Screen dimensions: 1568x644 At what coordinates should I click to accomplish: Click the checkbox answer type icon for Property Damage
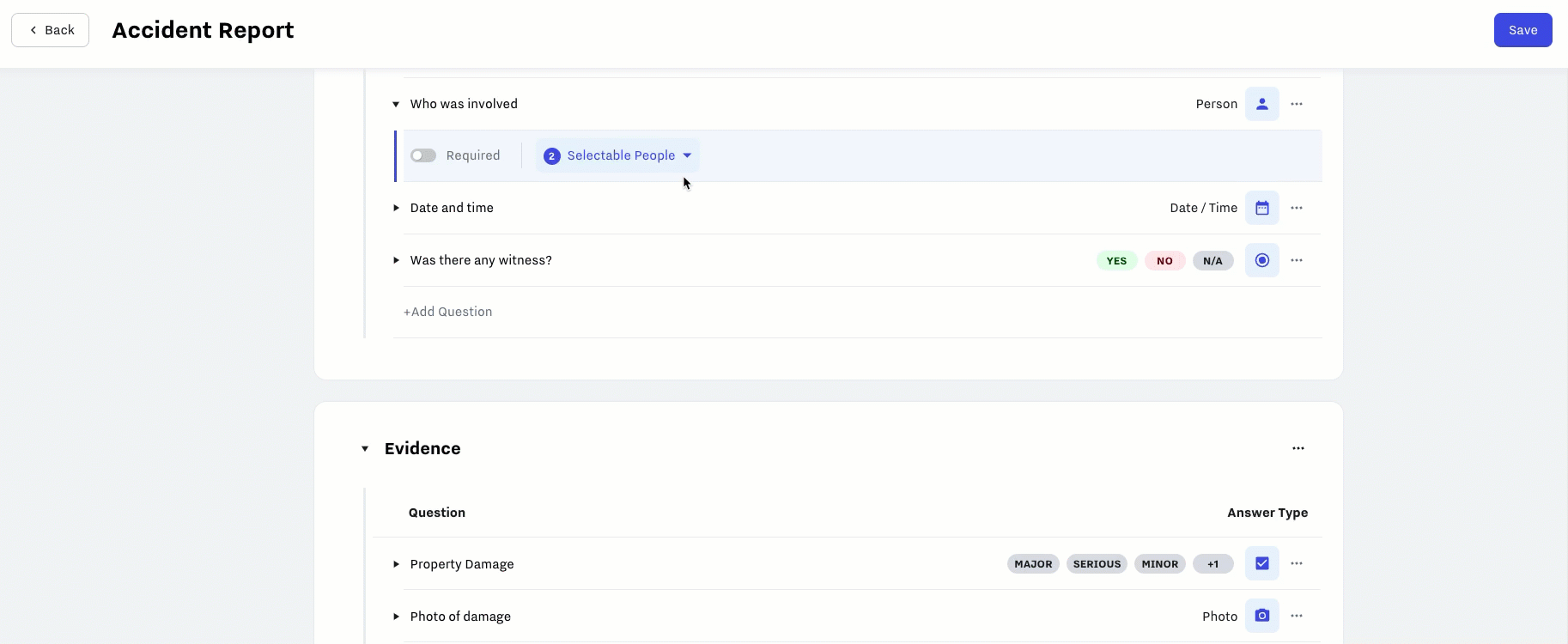pos(1261,563)
